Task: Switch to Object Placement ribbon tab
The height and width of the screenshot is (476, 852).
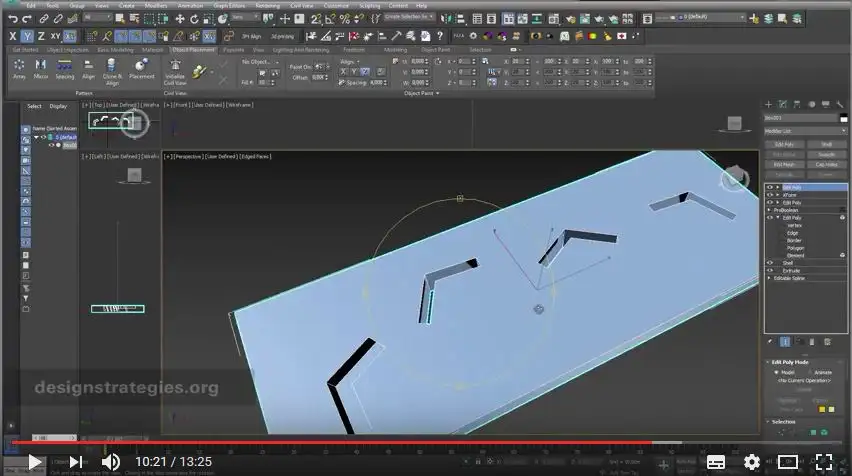Action: point(193,50)
